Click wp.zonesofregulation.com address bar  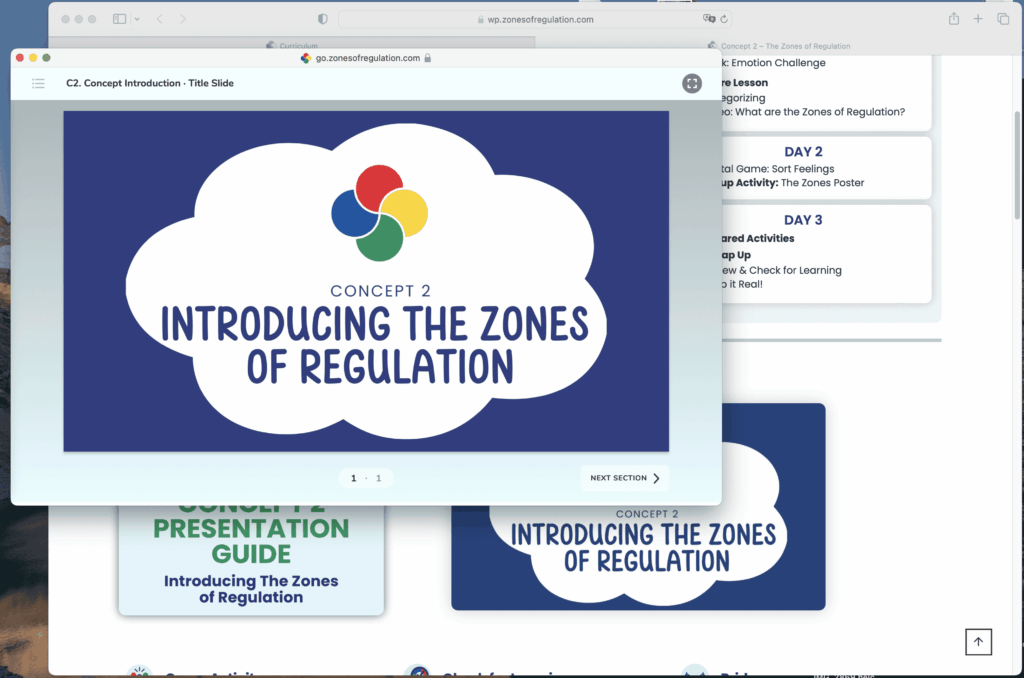tap(535, 20)
